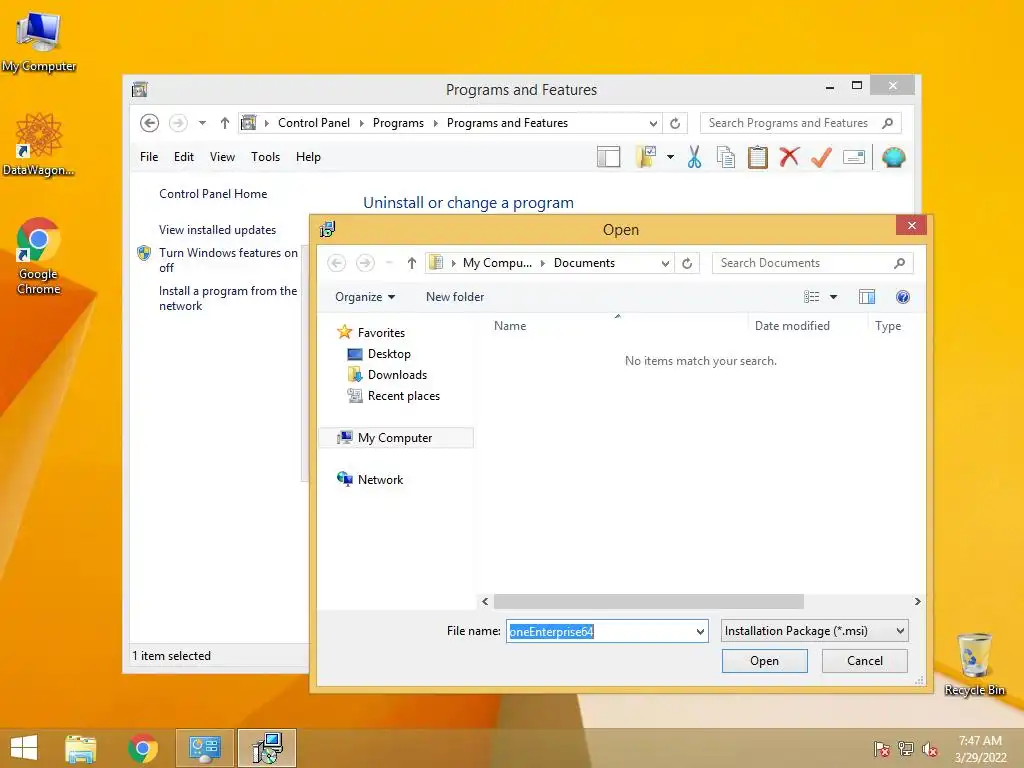Toggle the navigation pane layout icon in toolbar
The image size is (1024, 768).
(x=608, y=157)
